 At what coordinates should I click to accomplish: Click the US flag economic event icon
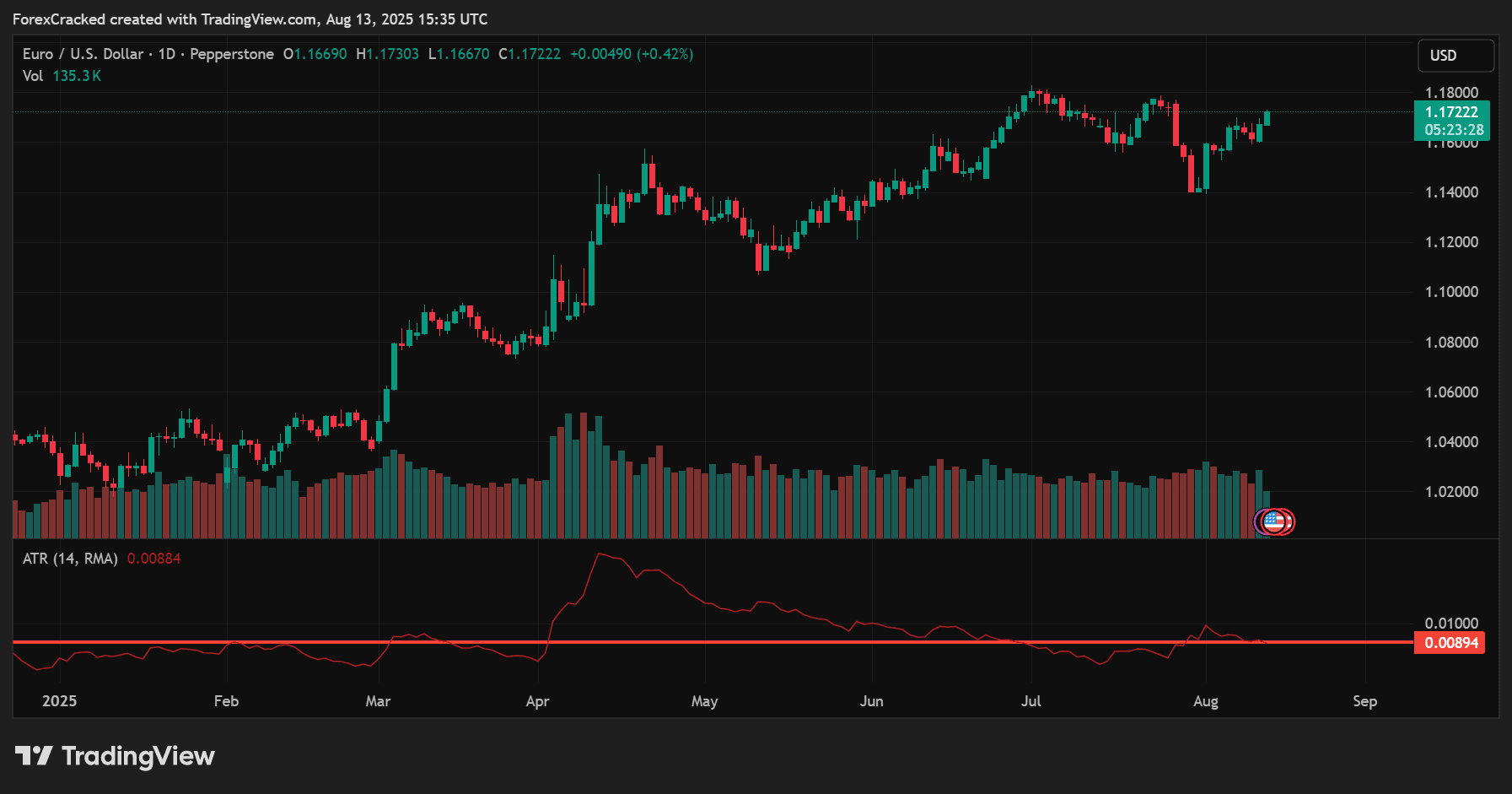1273,521
